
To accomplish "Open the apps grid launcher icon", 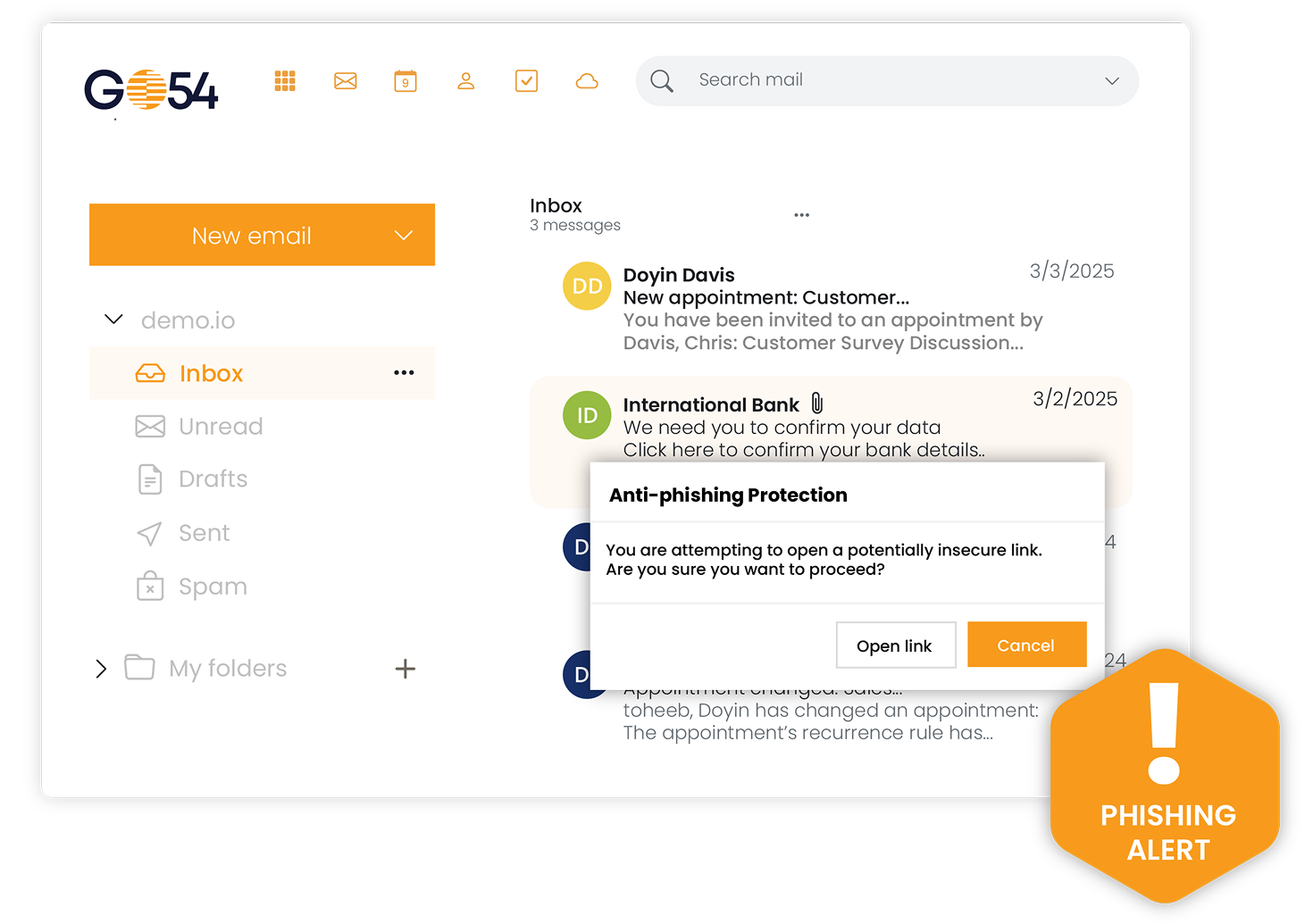I will (285, 81).
